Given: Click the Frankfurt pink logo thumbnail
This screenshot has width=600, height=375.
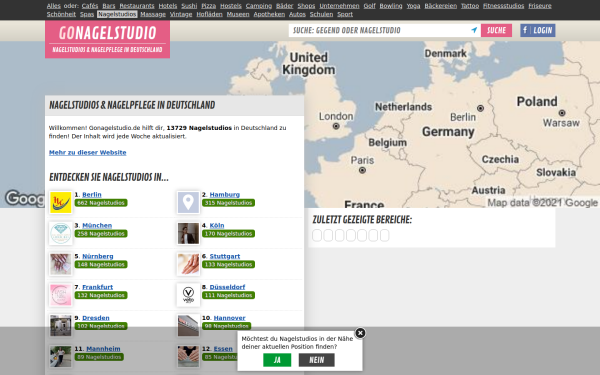Looking at the screenshot, I should (60, 295).
